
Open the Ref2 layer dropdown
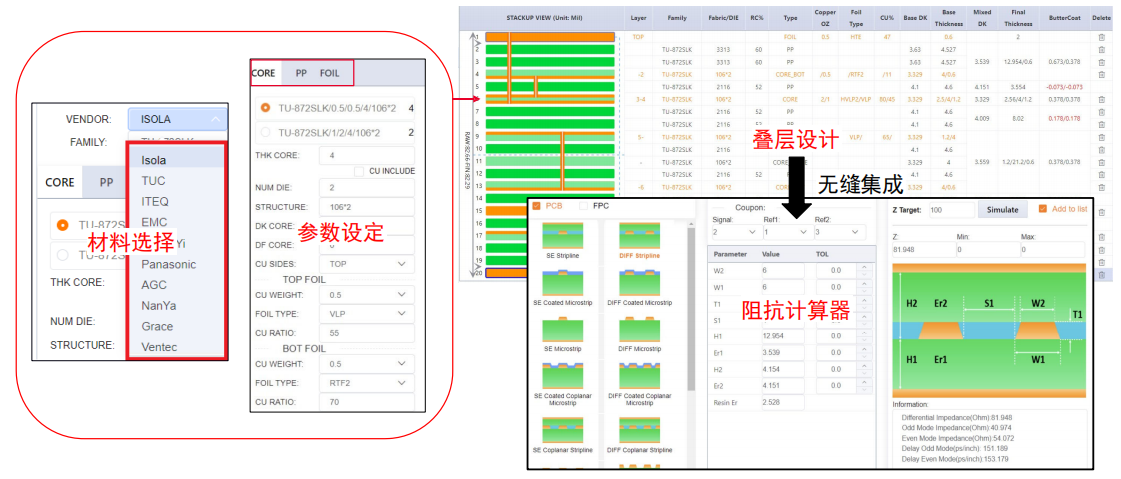[x=840, y=232]
